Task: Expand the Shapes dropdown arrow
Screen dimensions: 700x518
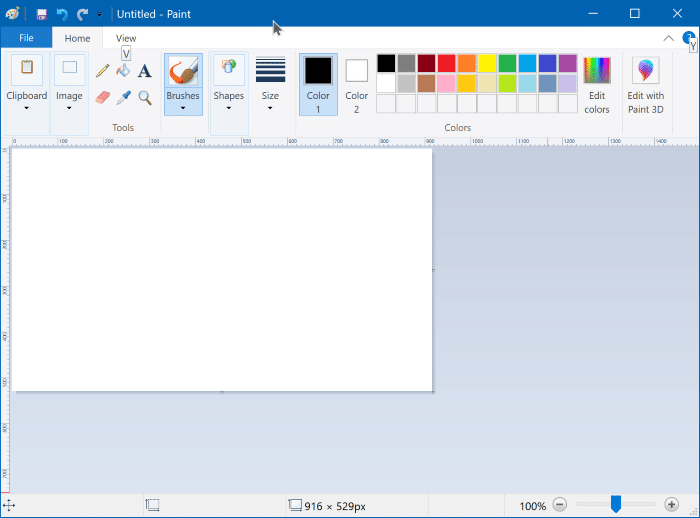Action: [x=229, y=108]
